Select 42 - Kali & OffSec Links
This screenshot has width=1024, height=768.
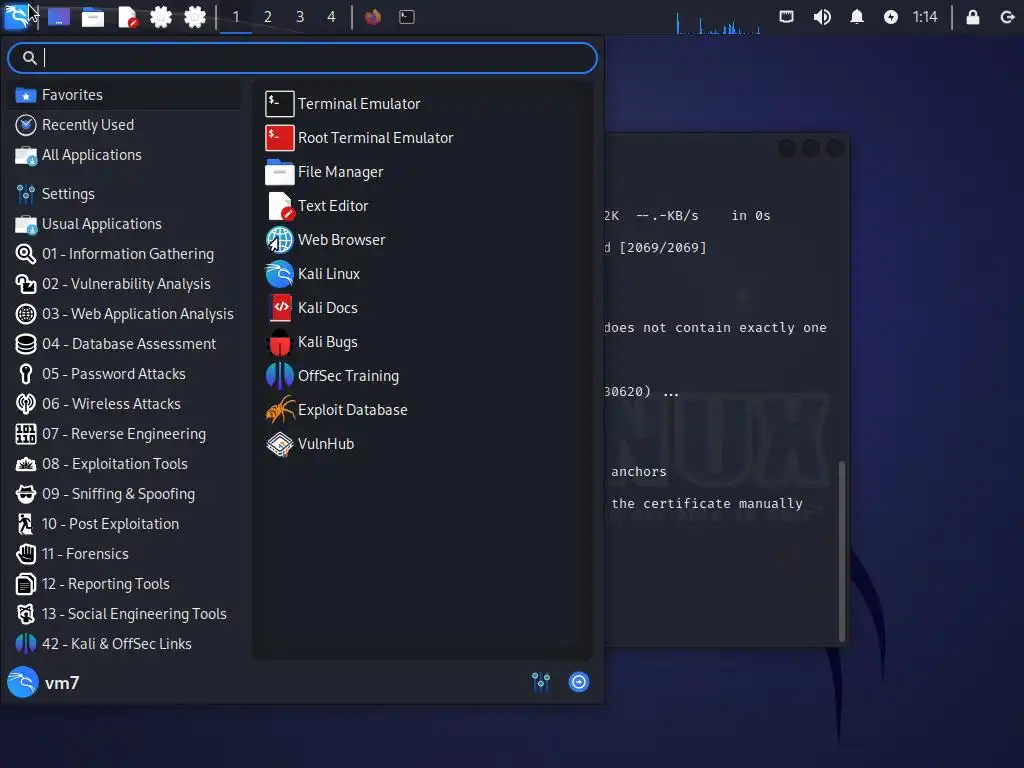pos(125,645)
